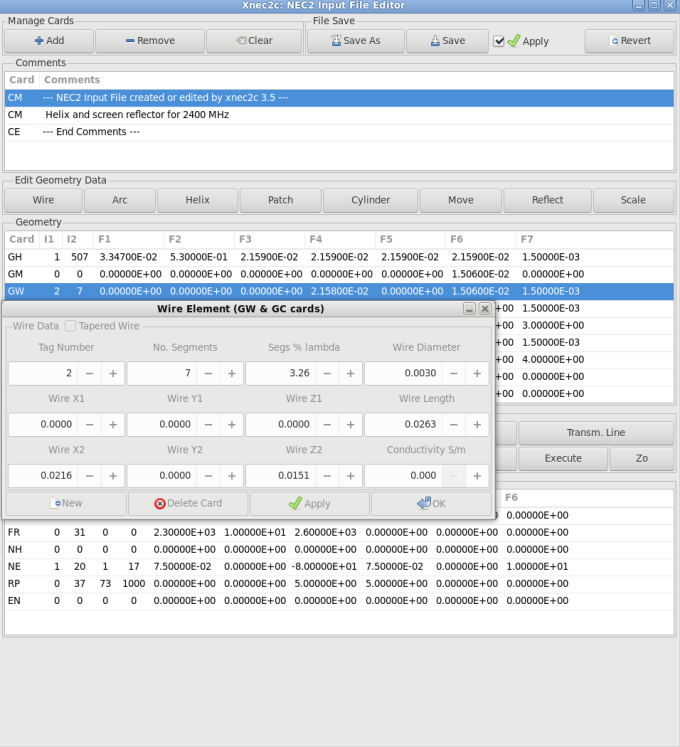The height and width of the screenshot is (747, 680).
Task: Select the CE End Comments row
Action: click(339, 132)
